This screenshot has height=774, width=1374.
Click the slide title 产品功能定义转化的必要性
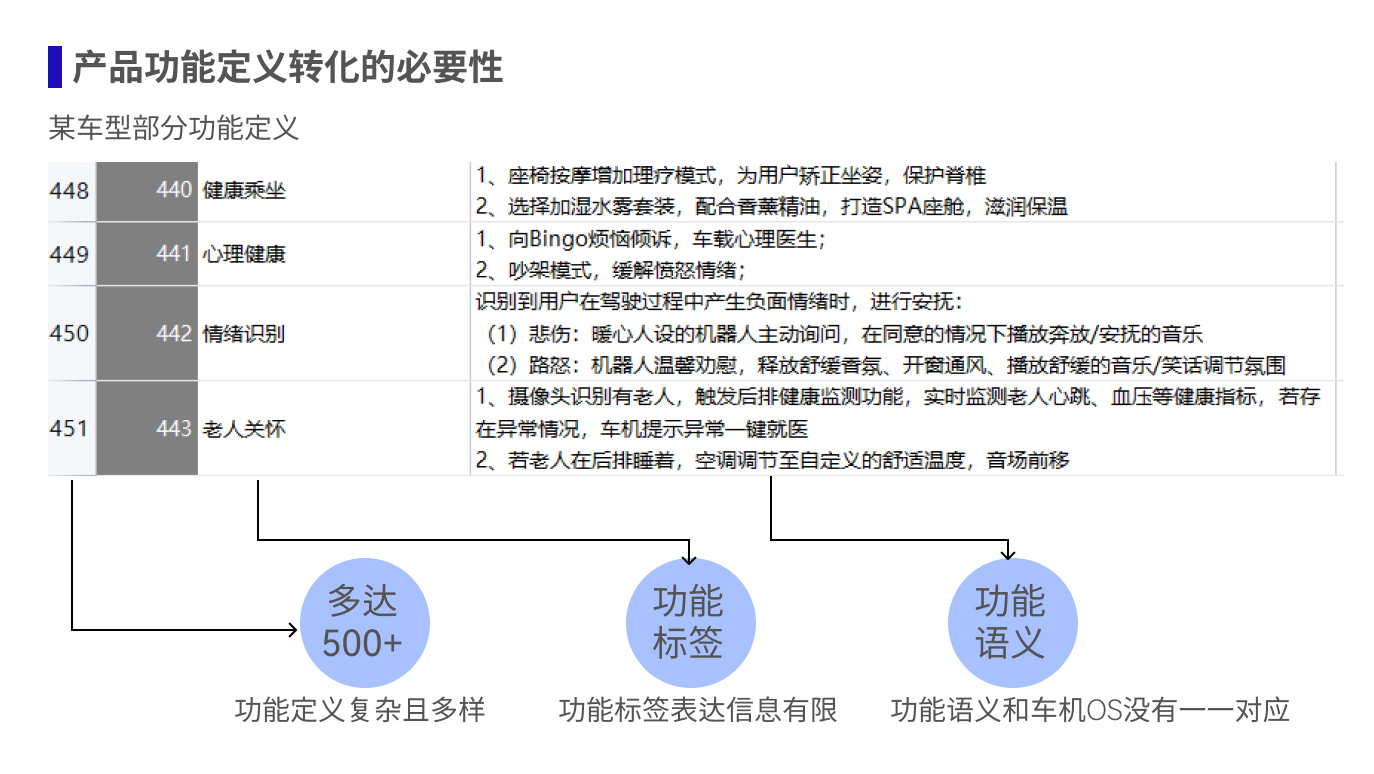point(287,68)
